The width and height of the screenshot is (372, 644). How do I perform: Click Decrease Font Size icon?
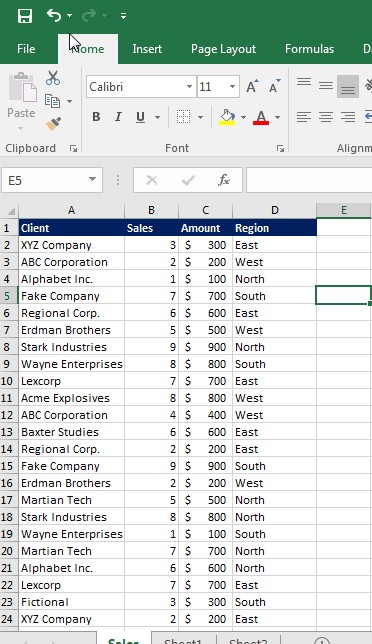[x=274, y=86]
